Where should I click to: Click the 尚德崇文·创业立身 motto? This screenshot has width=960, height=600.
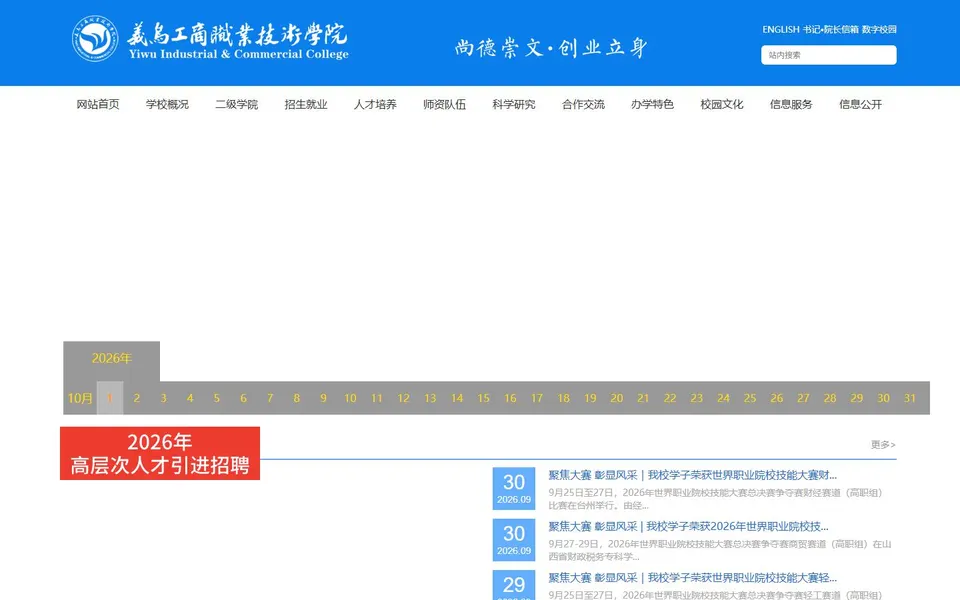pyautogui.click(x=551, y=48)
